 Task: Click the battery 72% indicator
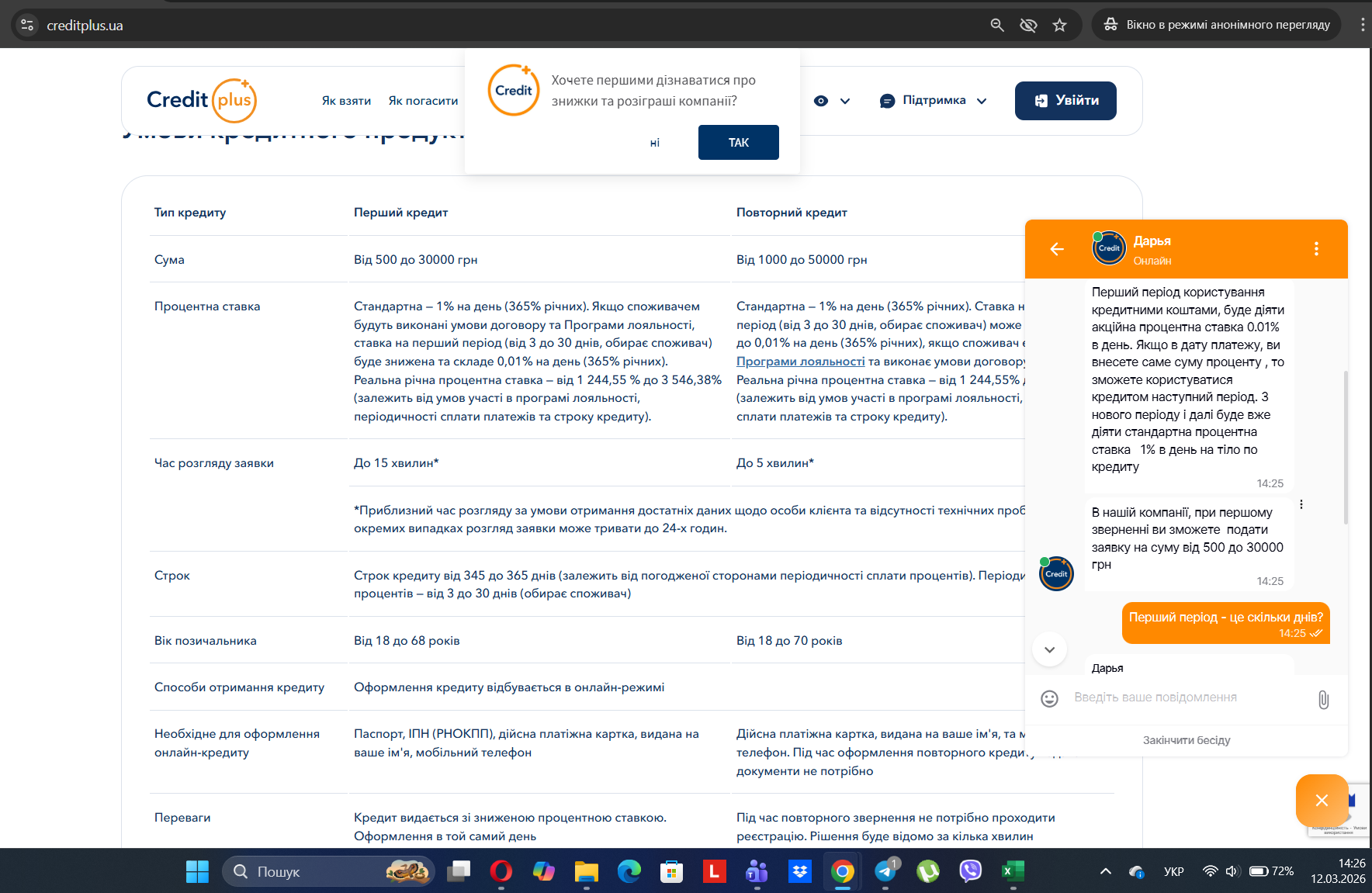pyautogui.click(x=1271, y=871)
